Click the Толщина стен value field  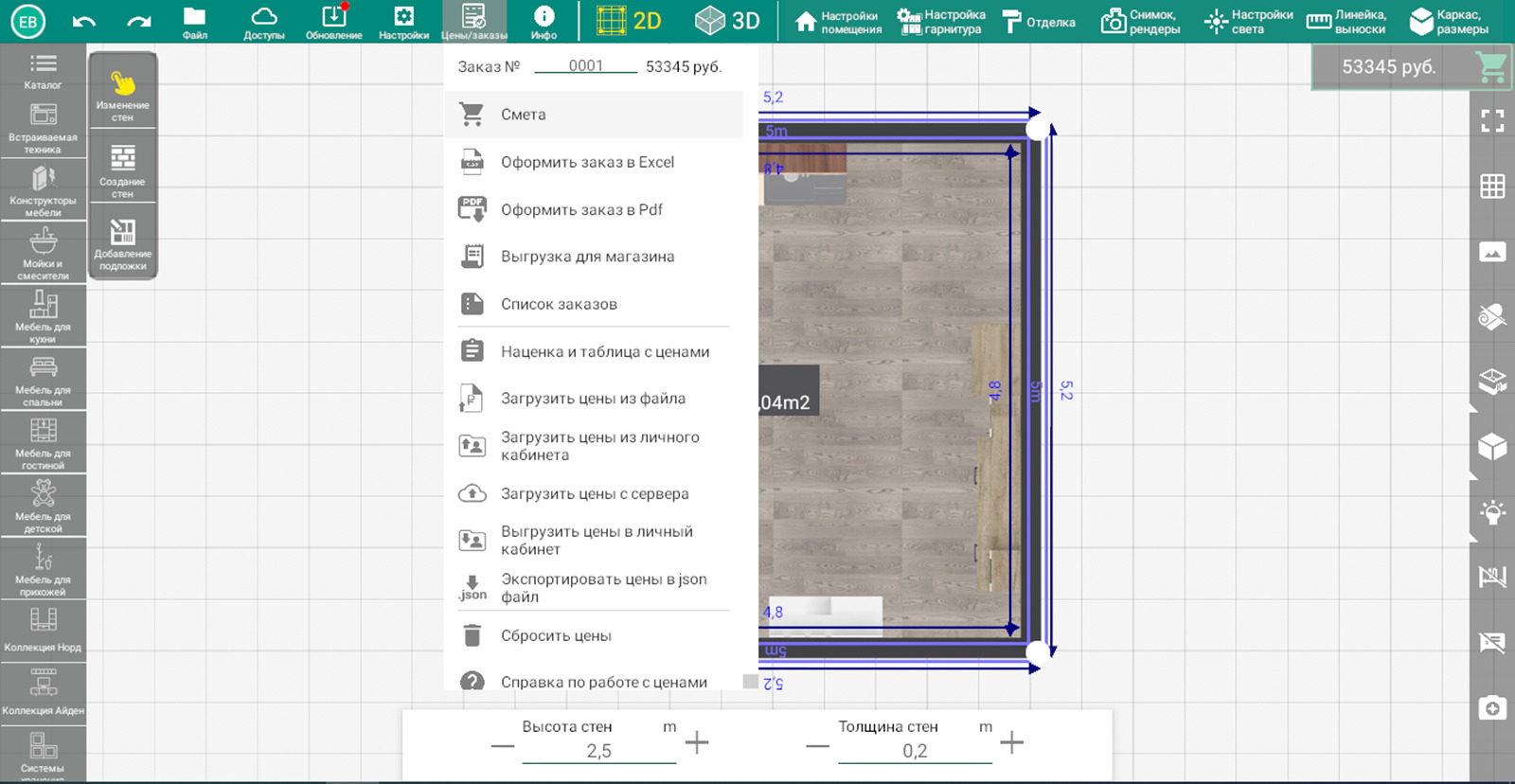(x=914, y=751)
